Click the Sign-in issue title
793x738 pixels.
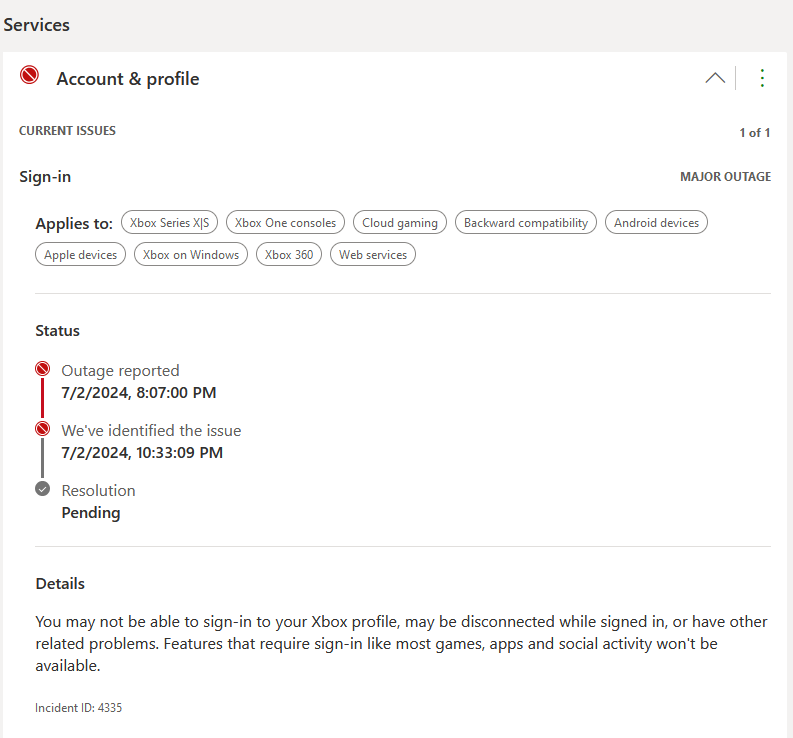click(x=45, y=177)
